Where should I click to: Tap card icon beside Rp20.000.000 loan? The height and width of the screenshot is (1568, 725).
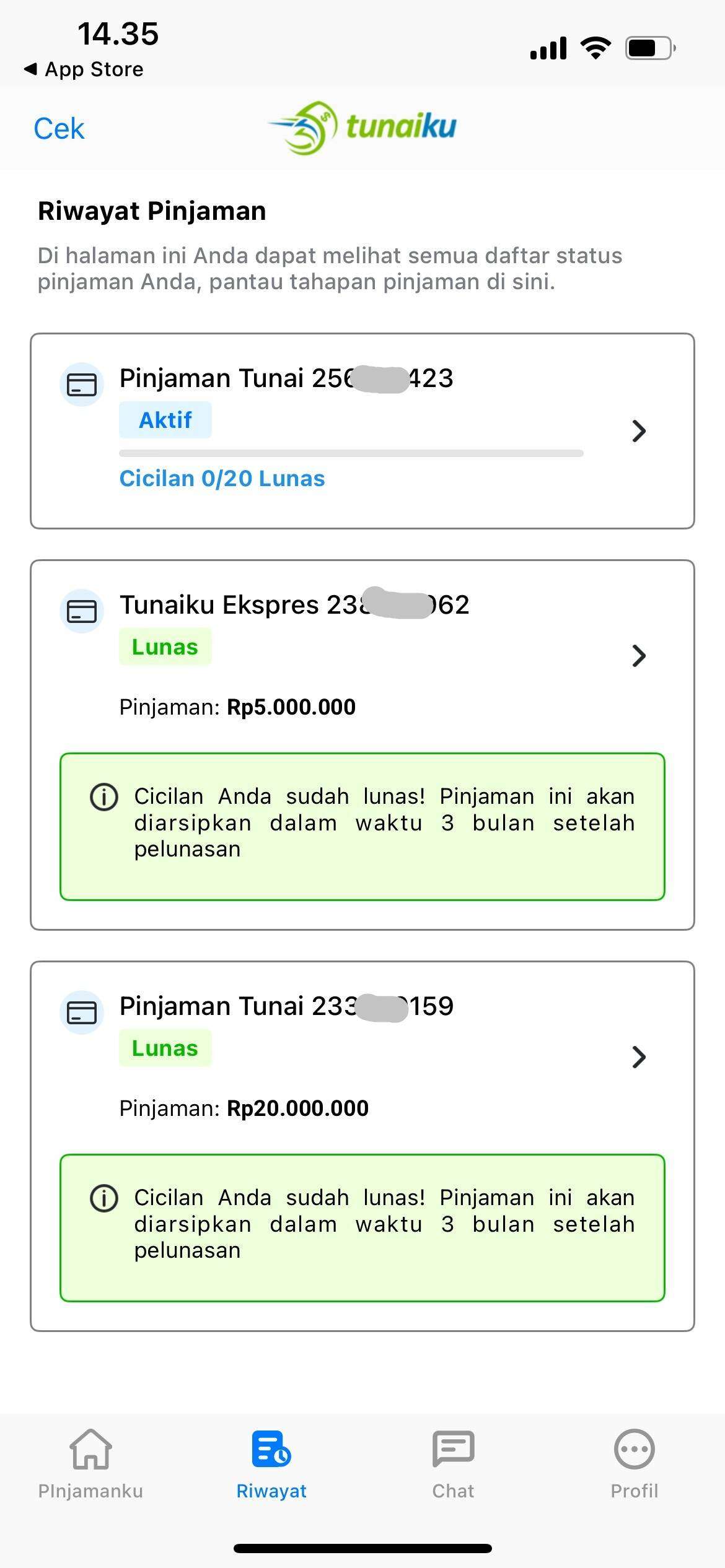(81, 1013)
